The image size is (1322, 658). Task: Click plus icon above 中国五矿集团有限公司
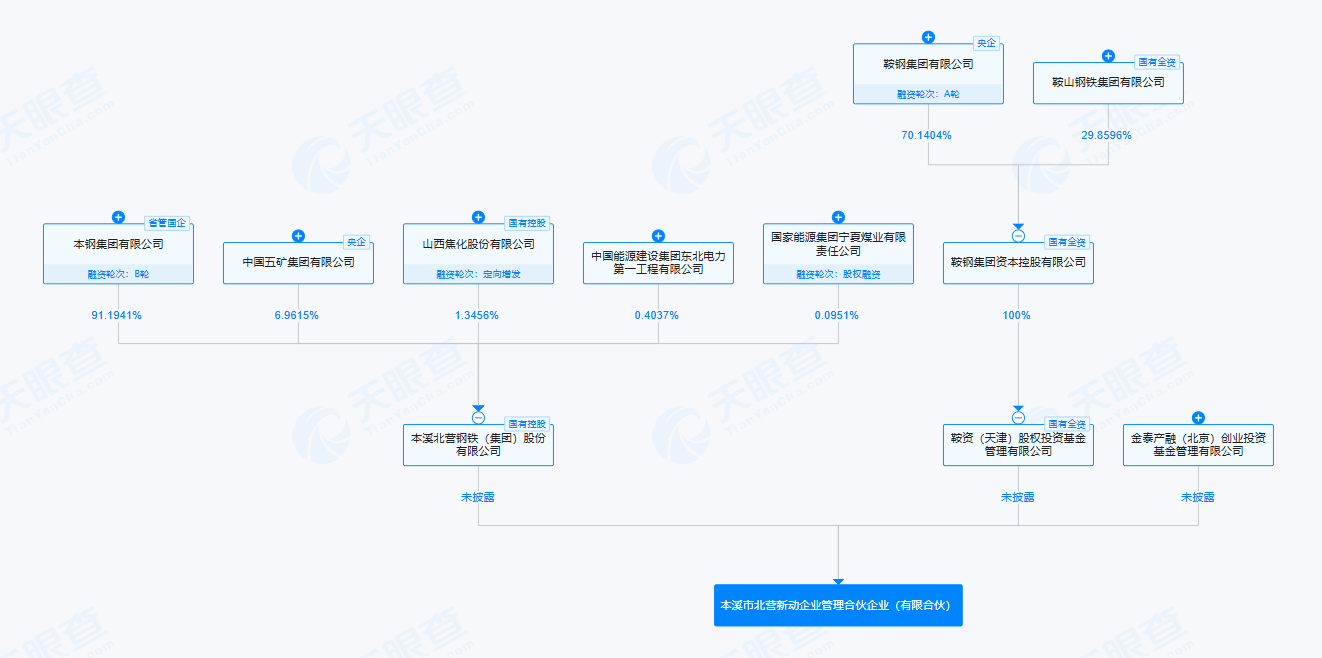click(298, 236)
